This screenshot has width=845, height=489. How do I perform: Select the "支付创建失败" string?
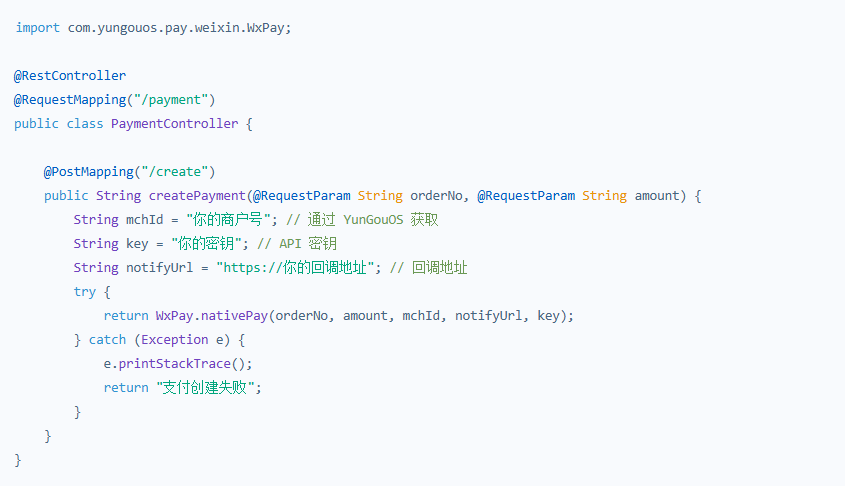(205, 388)
